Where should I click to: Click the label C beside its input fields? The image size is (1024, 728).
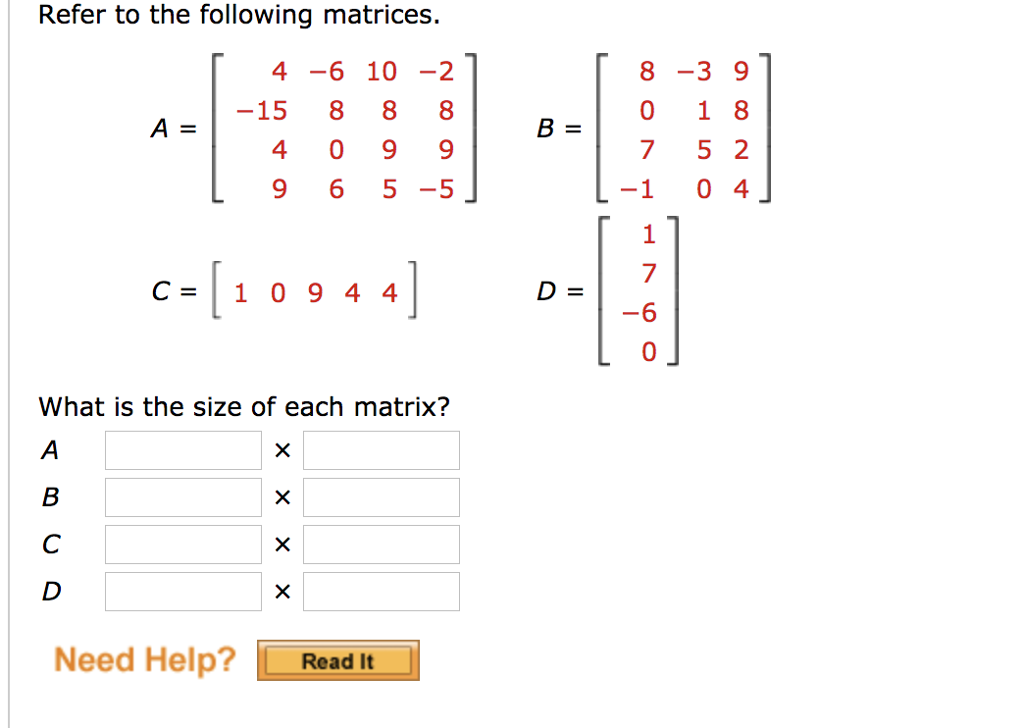[51, 544]
